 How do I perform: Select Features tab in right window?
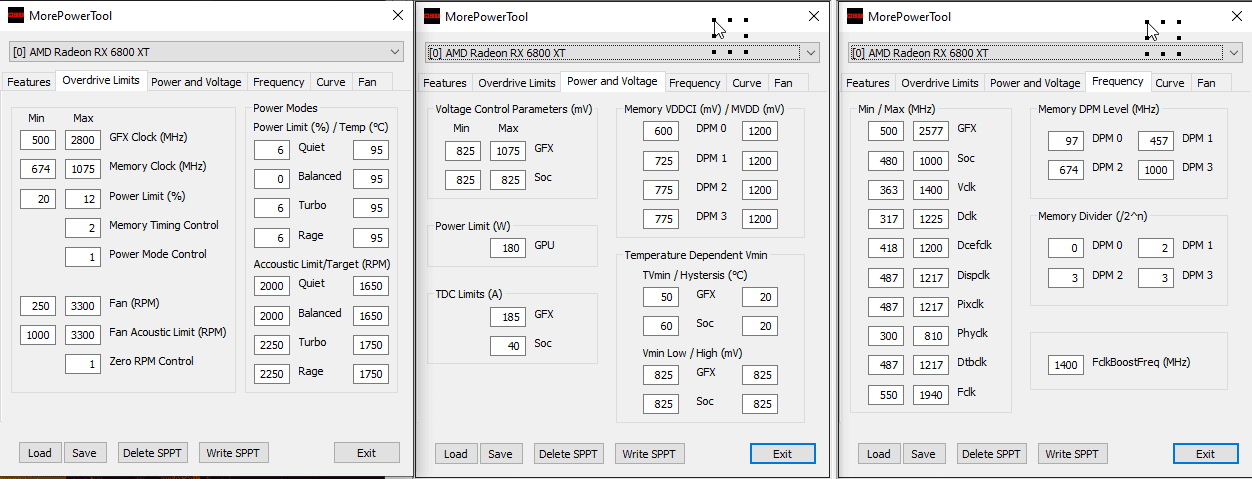click(x=868, y=83)
